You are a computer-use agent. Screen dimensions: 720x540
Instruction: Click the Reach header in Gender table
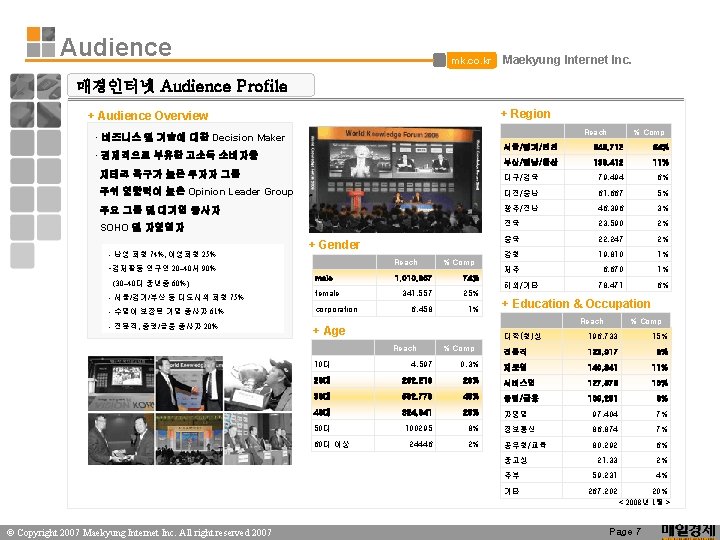tap(405, 262)
